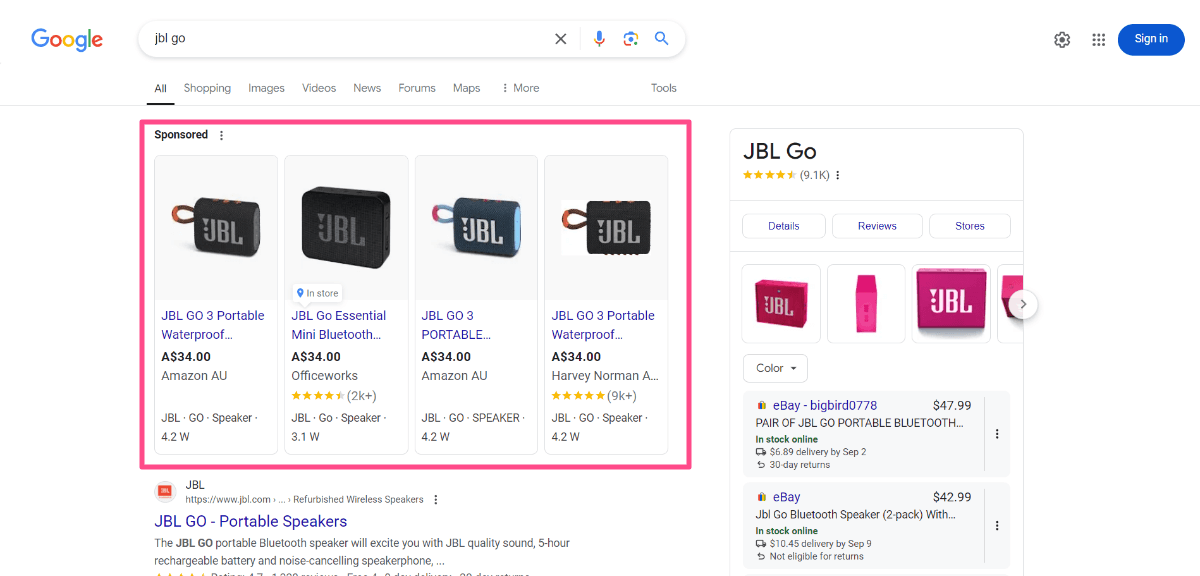Switch to the Images tab

coord(266,88)
